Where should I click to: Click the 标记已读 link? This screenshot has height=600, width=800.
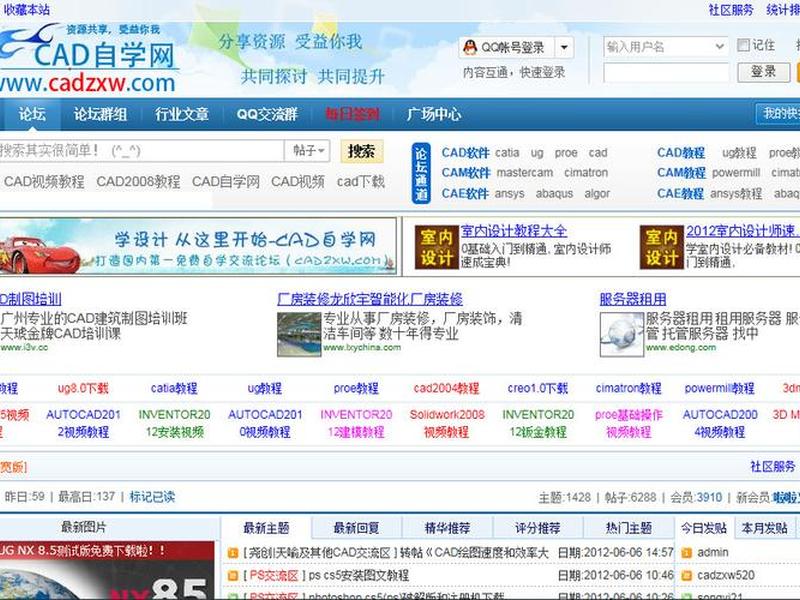pyautogui.click(x=152, y=496)
